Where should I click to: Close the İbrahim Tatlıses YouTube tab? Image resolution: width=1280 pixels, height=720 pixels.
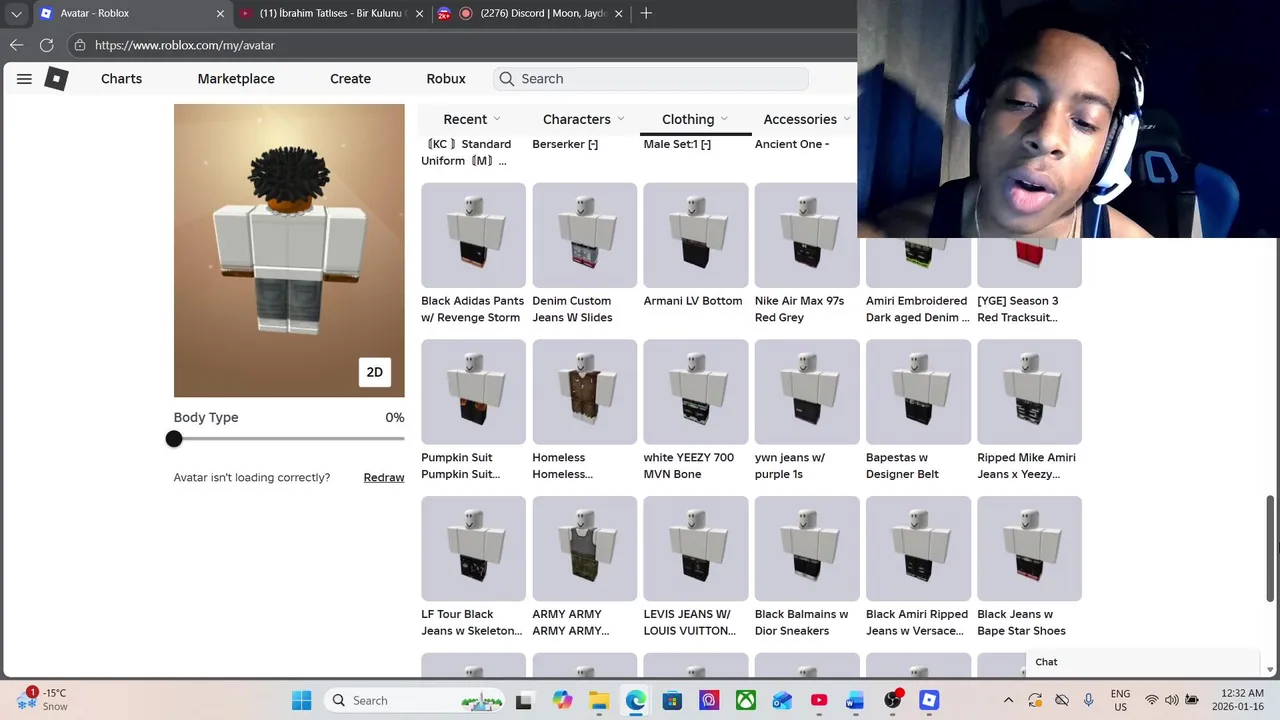click(420, 14)
